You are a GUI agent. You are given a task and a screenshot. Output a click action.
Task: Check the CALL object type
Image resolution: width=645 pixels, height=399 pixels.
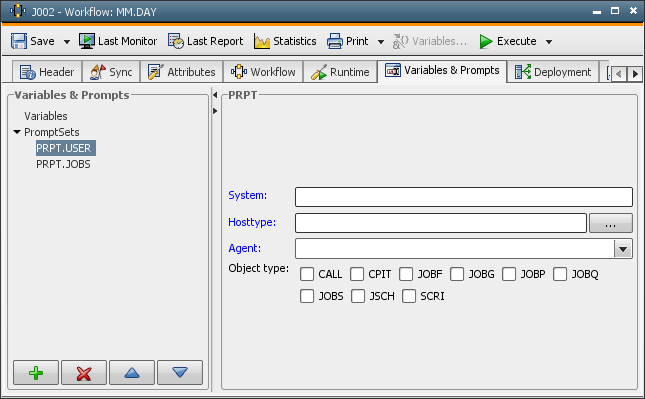[307, 274]
